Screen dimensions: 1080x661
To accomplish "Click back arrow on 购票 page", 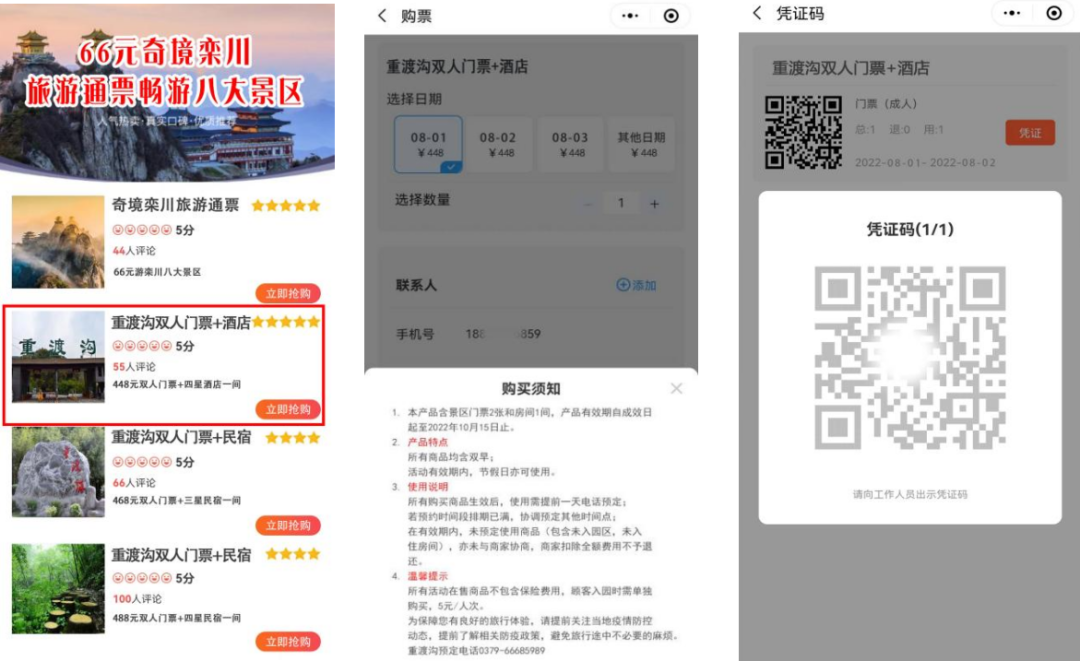I will (x=382, y=16).
